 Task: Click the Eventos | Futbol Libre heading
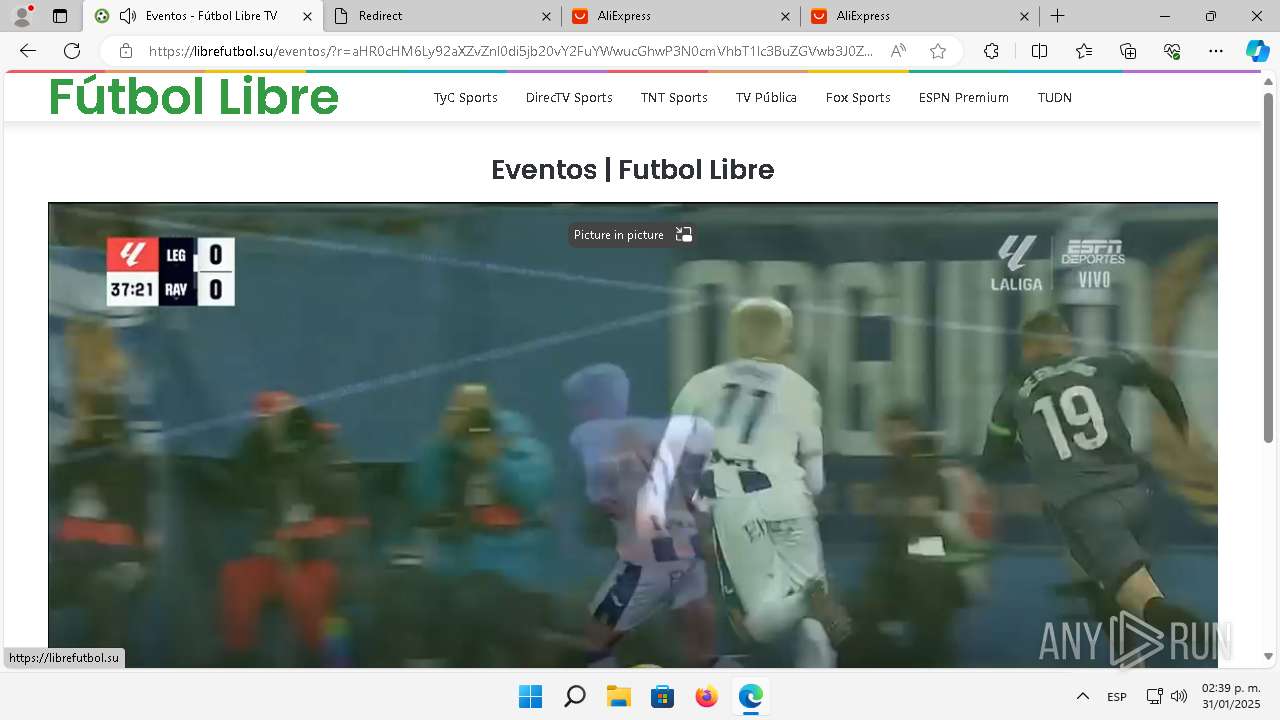[633, 170]
